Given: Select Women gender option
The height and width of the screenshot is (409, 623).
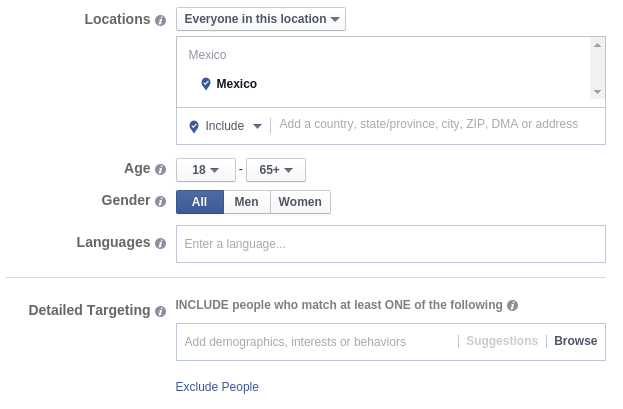Looking at the screenshot, I should pos(300,202).
